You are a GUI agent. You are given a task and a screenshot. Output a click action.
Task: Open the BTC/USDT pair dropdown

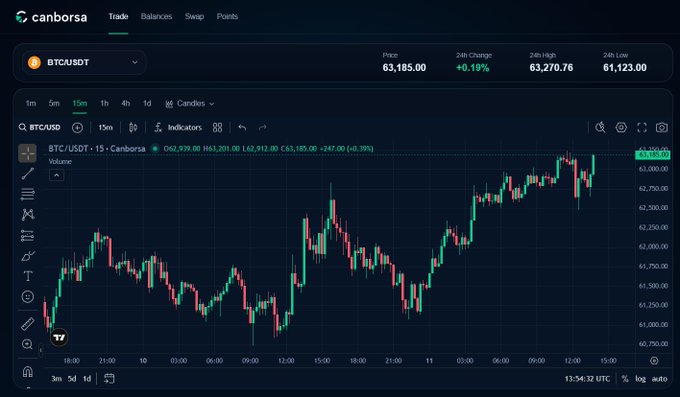(84, 62)
